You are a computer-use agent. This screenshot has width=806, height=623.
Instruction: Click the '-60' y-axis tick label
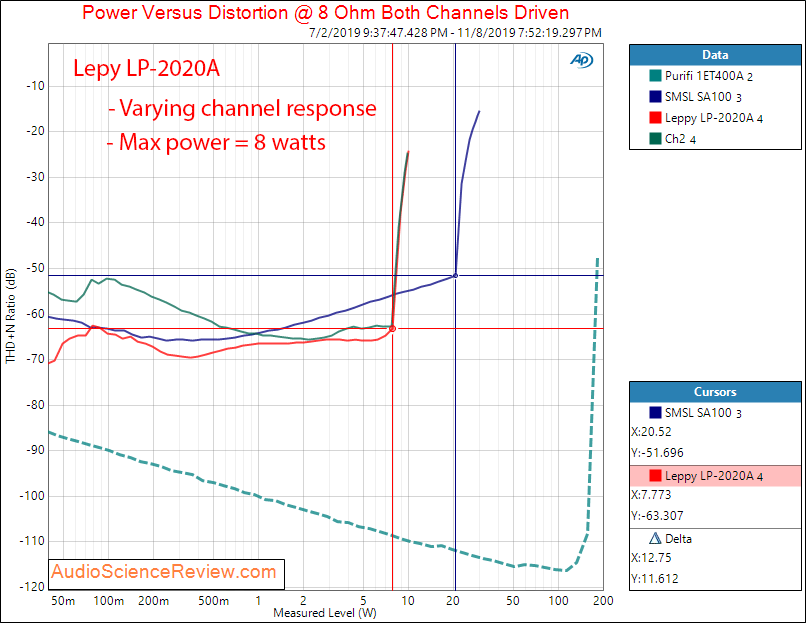coord(35,314)
